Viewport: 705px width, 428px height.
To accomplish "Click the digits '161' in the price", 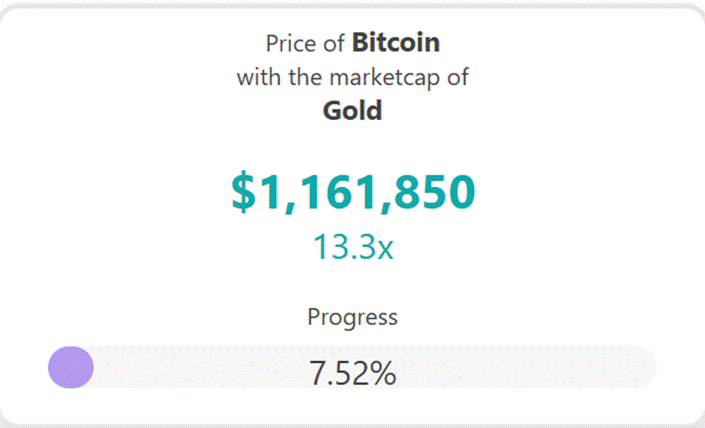I will tap(335, 192).
